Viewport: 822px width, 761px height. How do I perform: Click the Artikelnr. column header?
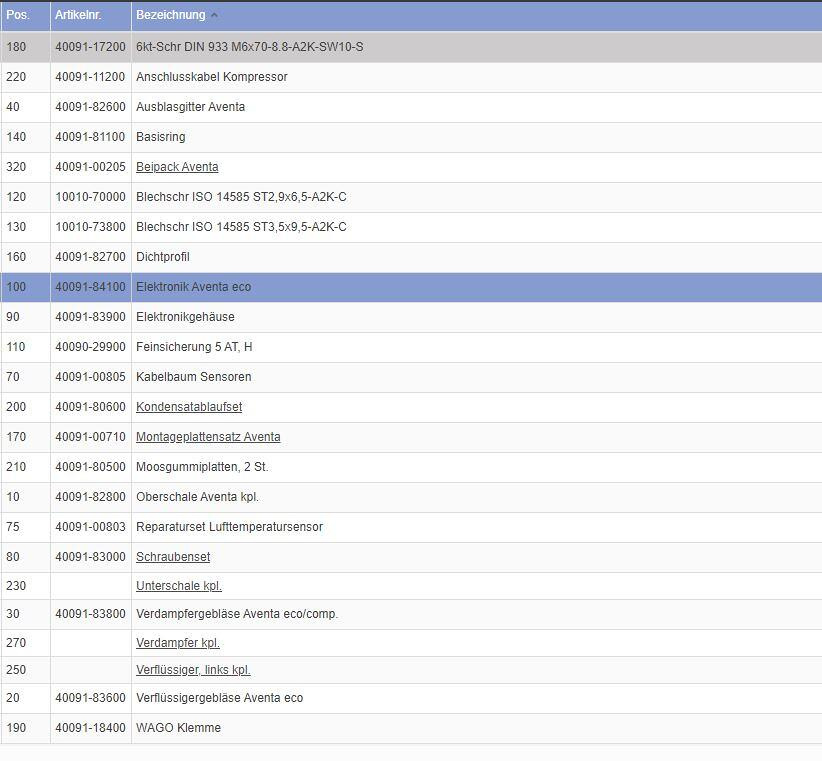[78, 15]
